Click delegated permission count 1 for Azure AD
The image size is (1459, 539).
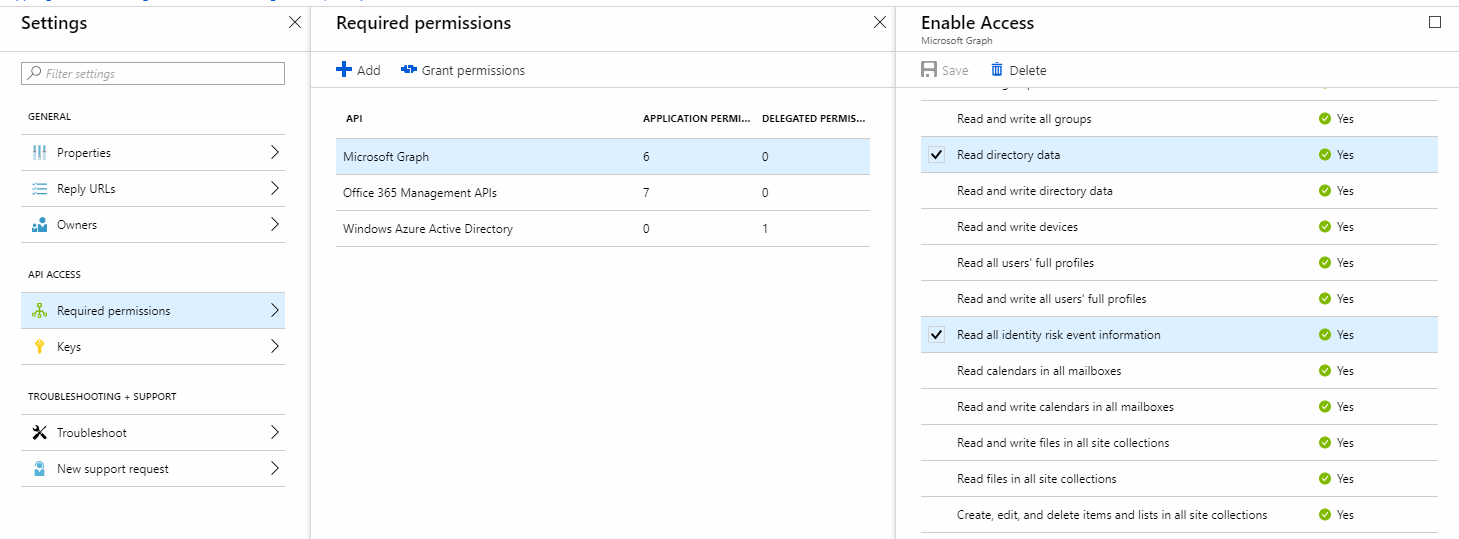click(x=765, y=229)
